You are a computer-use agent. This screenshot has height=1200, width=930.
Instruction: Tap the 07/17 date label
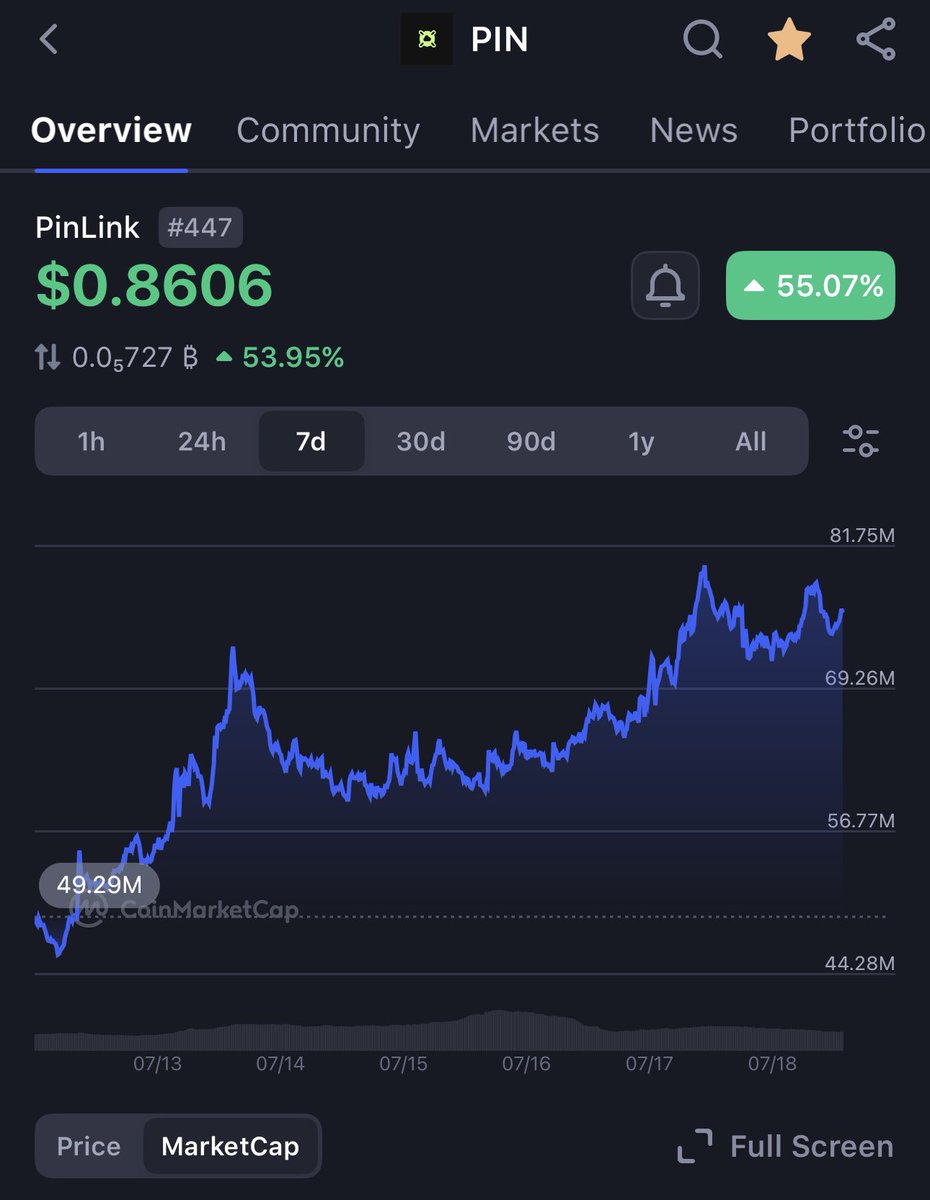(650, 1063)
